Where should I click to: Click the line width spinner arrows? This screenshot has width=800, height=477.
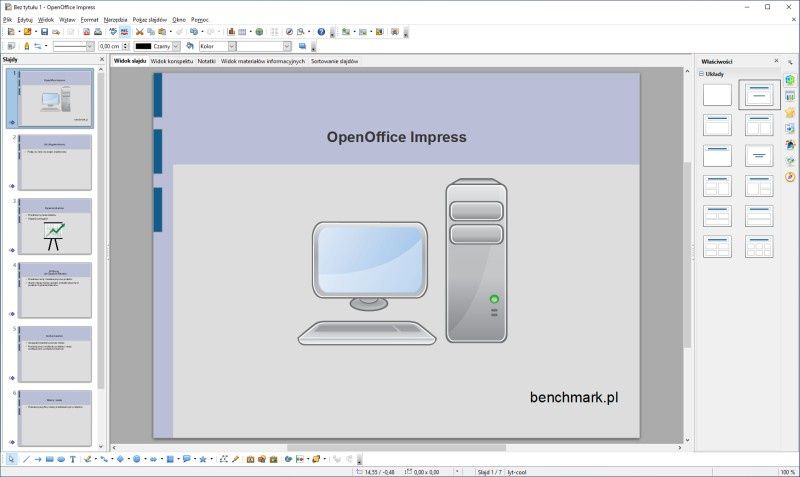[126, 46]
